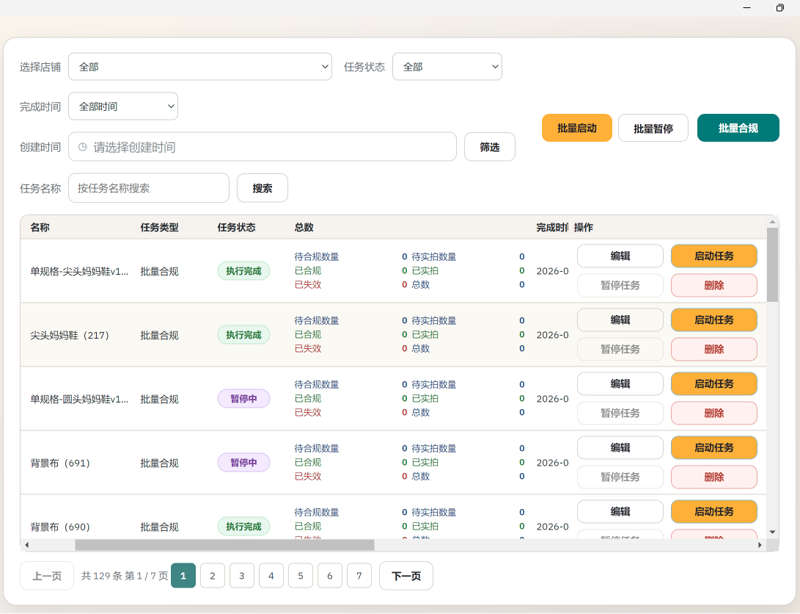This screenshot has height=614, width=800.
Task: Click the table scroll-up arrow
Action: (772, 222)
